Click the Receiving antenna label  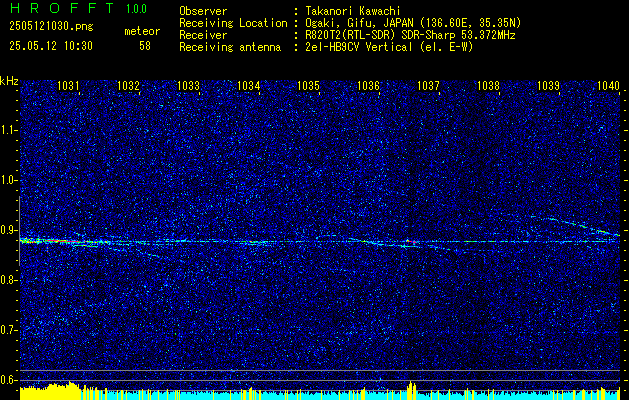pos(230,47)
